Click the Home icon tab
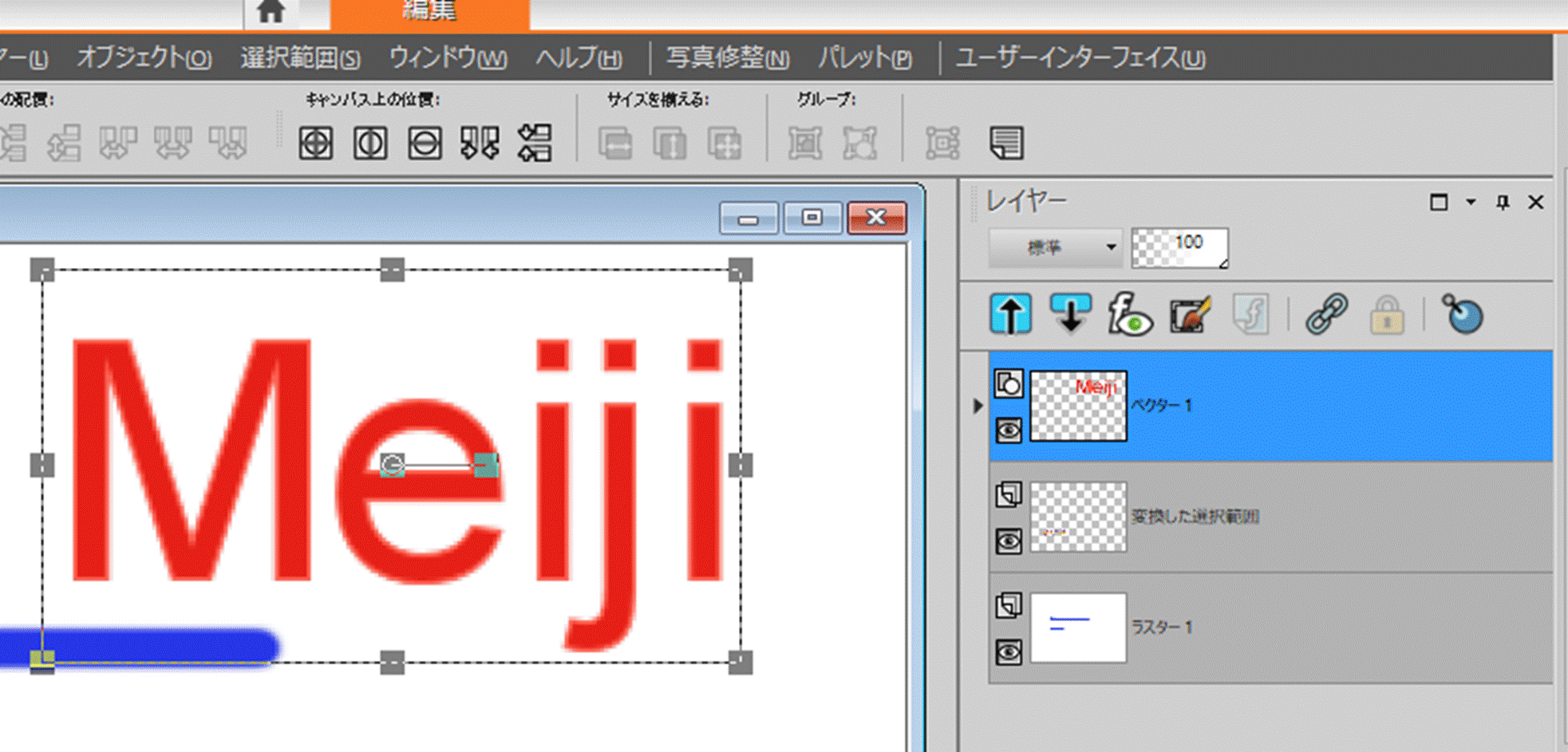 [272, 11]
